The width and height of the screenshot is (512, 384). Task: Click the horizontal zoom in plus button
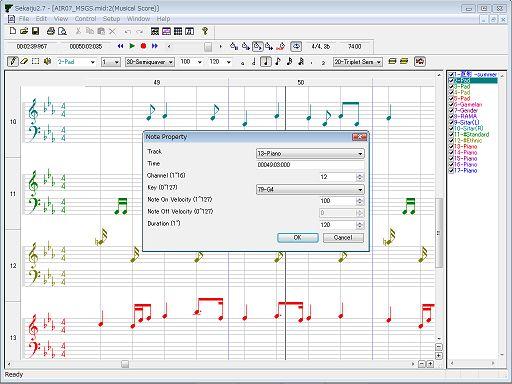click(x=430, y=364)
